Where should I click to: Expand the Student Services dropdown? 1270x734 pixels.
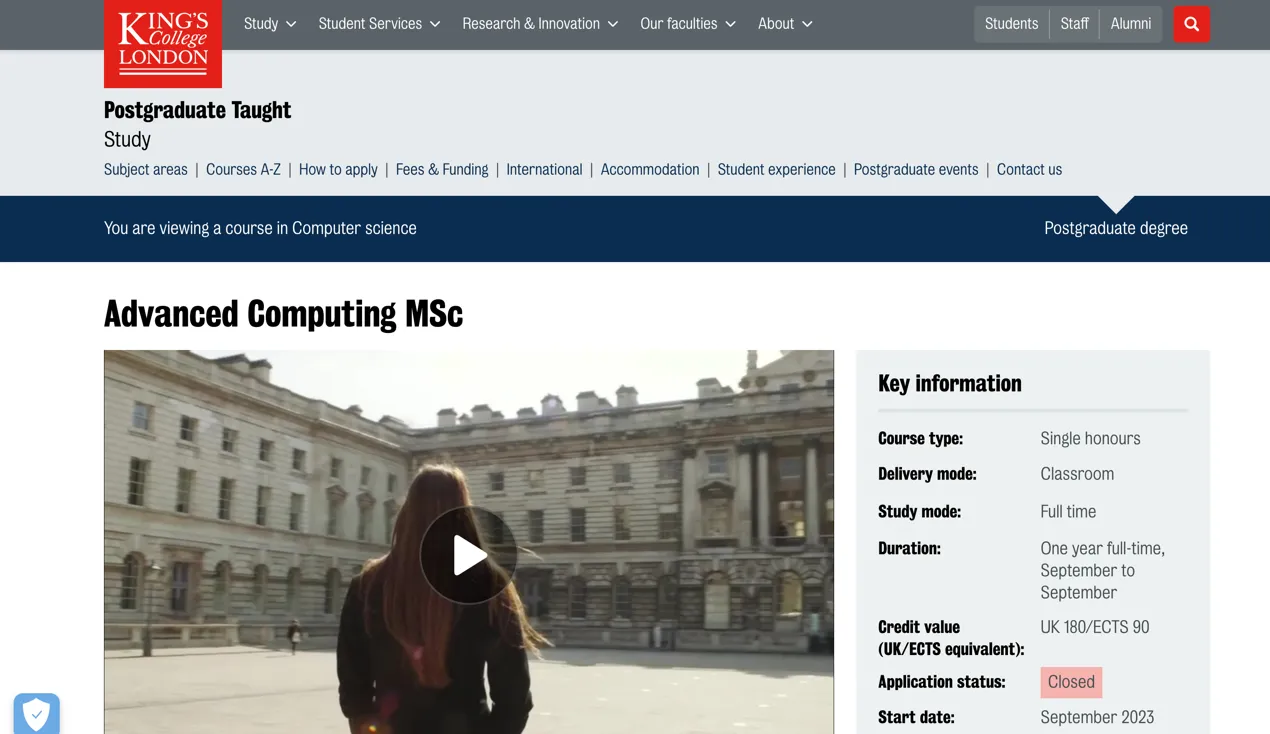pyautogui.click(x=379, y=24)
